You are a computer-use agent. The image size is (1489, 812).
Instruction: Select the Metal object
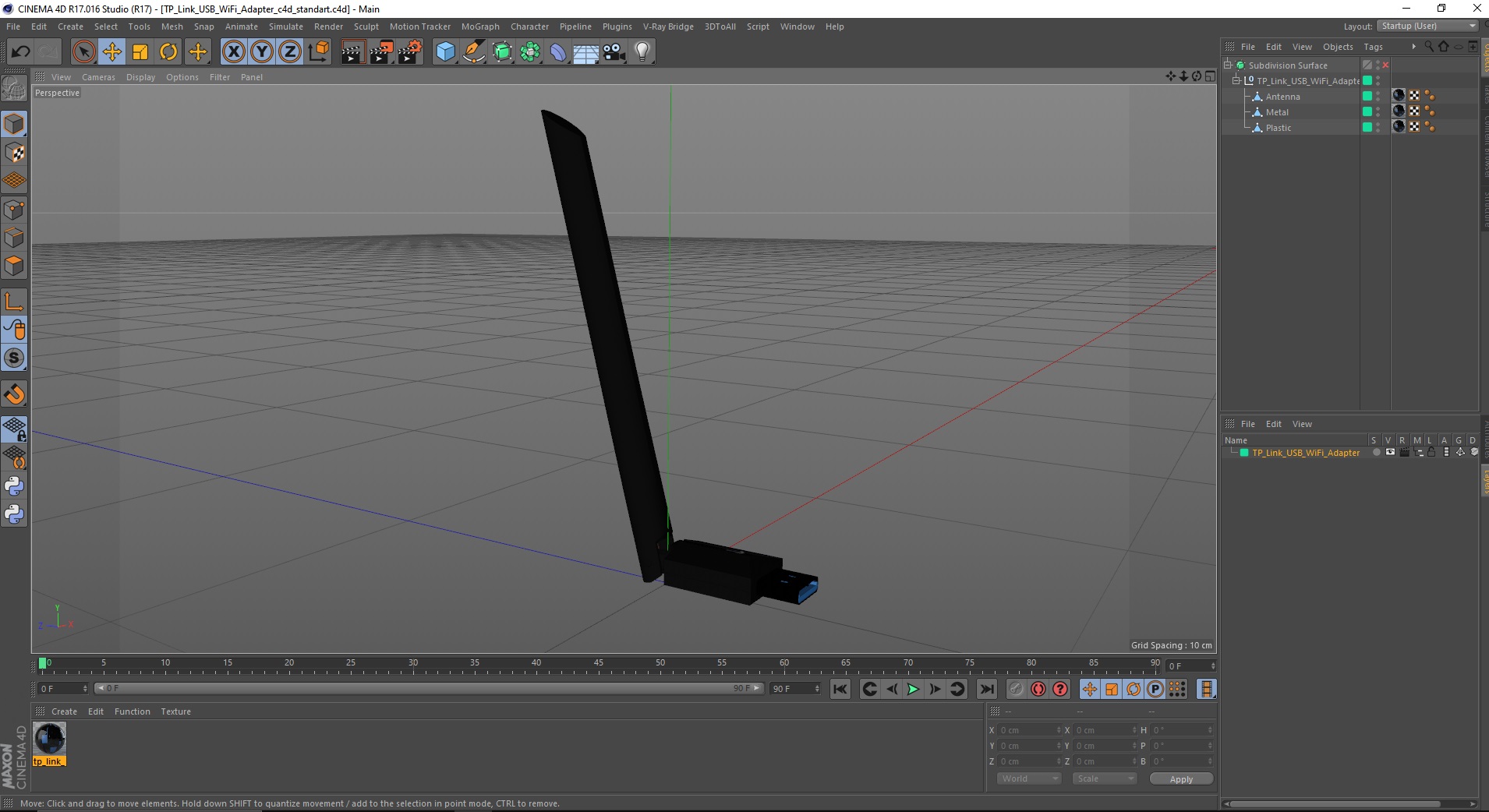[1277, 112]
